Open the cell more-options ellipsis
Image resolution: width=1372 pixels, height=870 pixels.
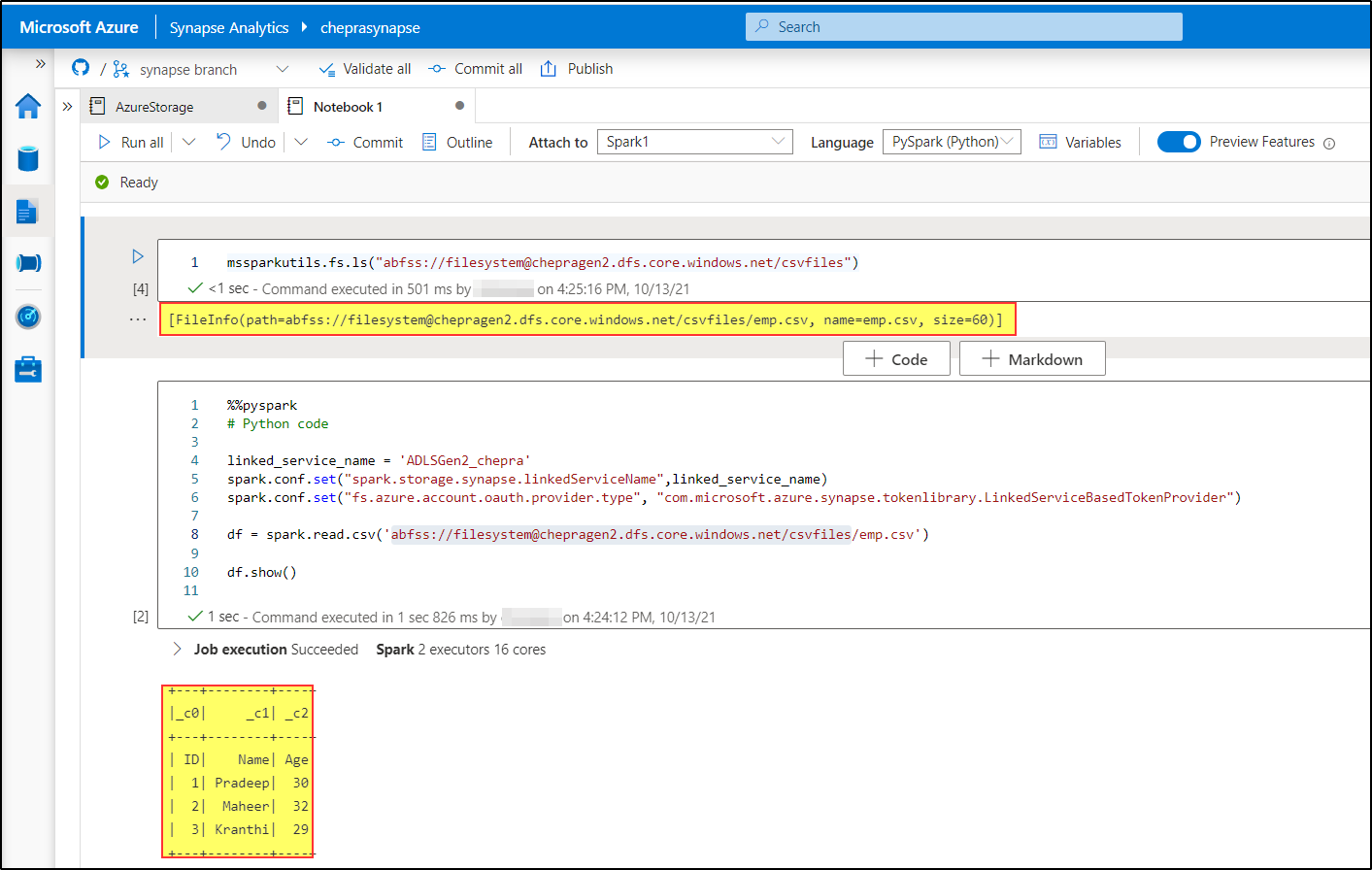coord(138,319)
